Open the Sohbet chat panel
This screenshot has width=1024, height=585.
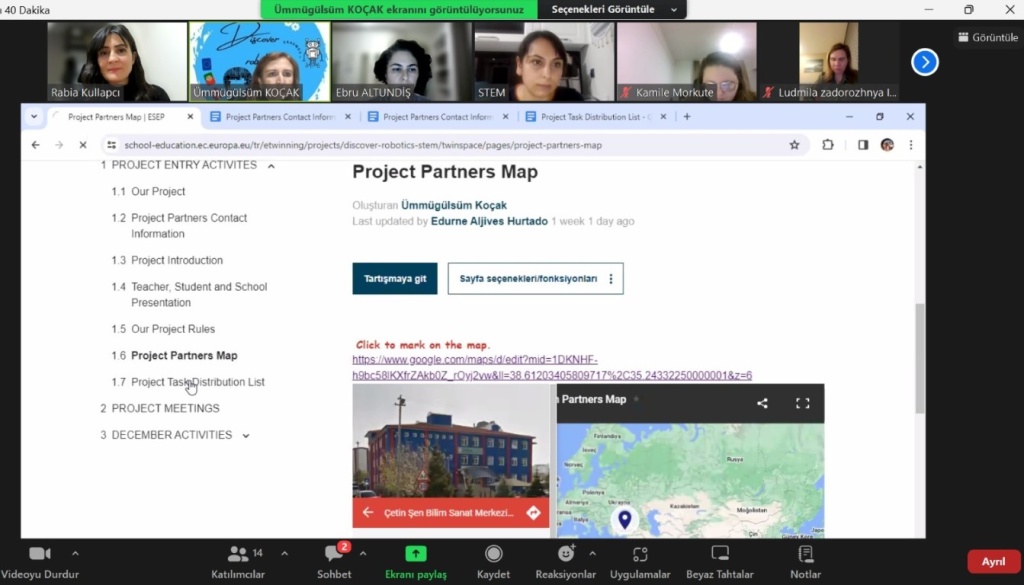pyautogui.click(x=334, y=554)
